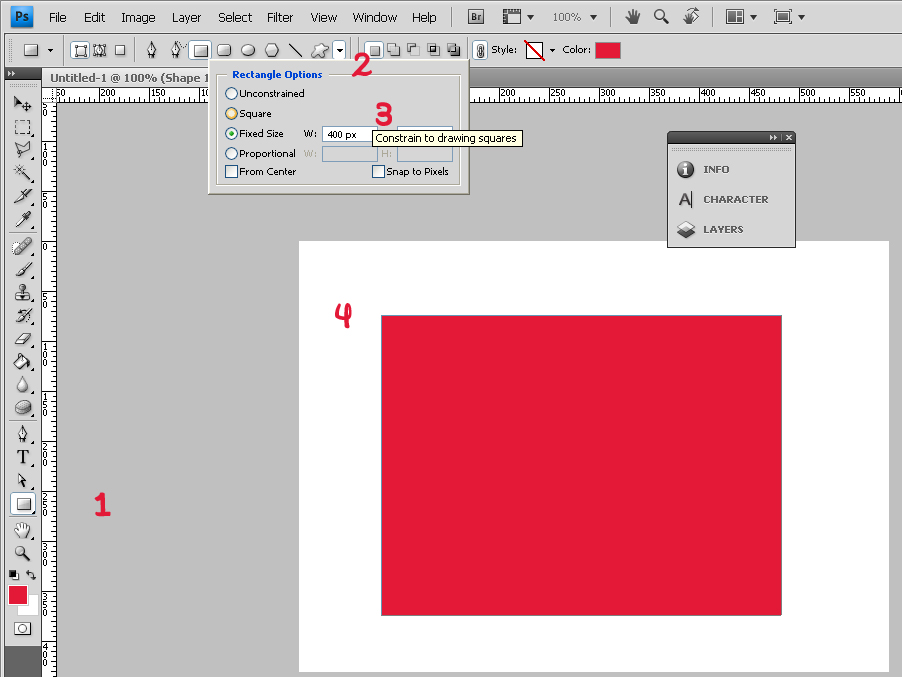Launch Adobe Bridge from the application bar
902x677 pixels.
[477, 17]
